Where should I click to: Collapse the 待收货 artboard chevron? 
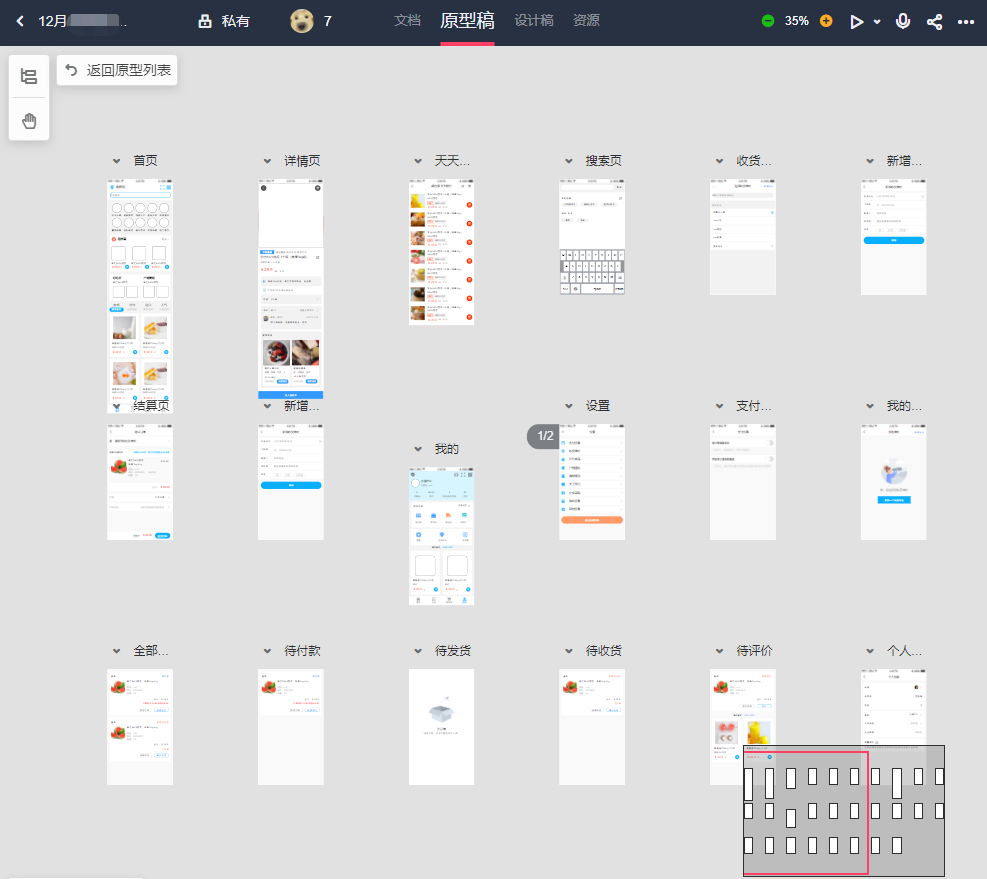(x=569, y=651)
